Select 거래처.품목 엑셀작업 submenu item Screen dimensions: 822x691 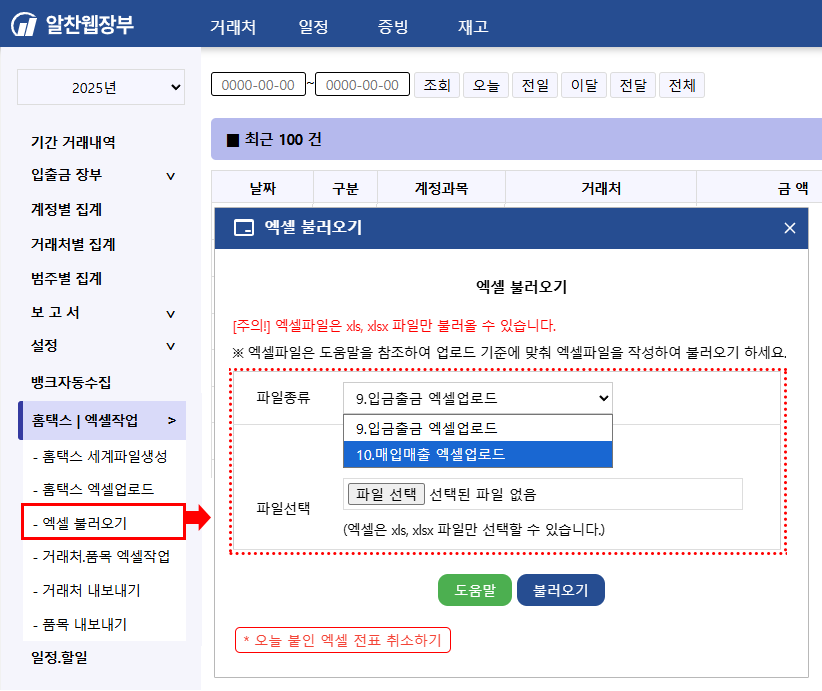101,556
